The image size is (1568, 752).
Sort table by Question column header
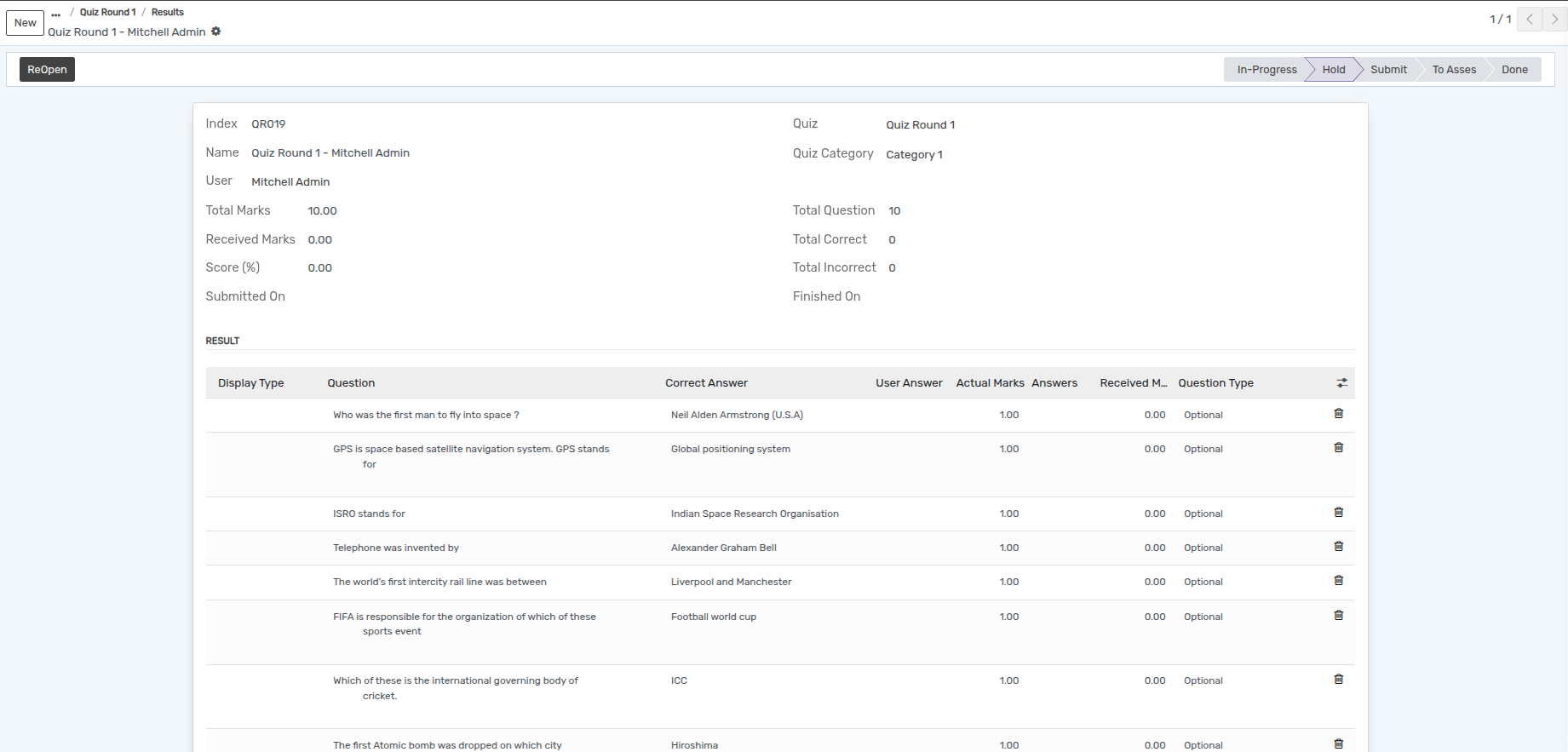click(x=351, y=383)
